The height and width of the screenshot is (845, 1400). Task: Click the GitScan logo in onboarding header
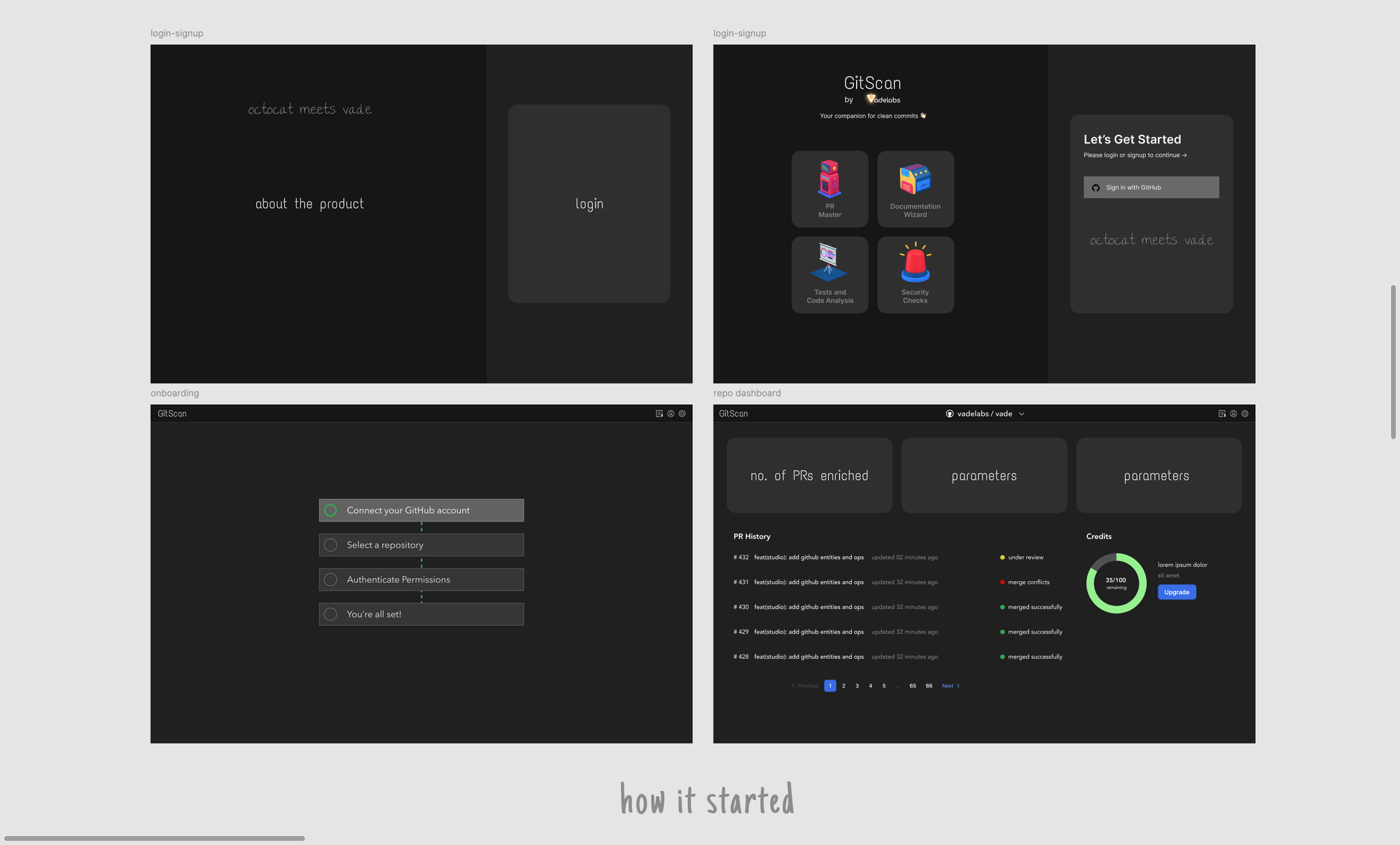click(172, 413)
